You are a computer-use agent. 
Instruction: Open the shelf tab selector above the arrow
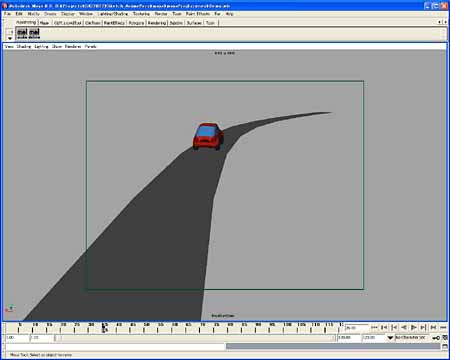10,32
